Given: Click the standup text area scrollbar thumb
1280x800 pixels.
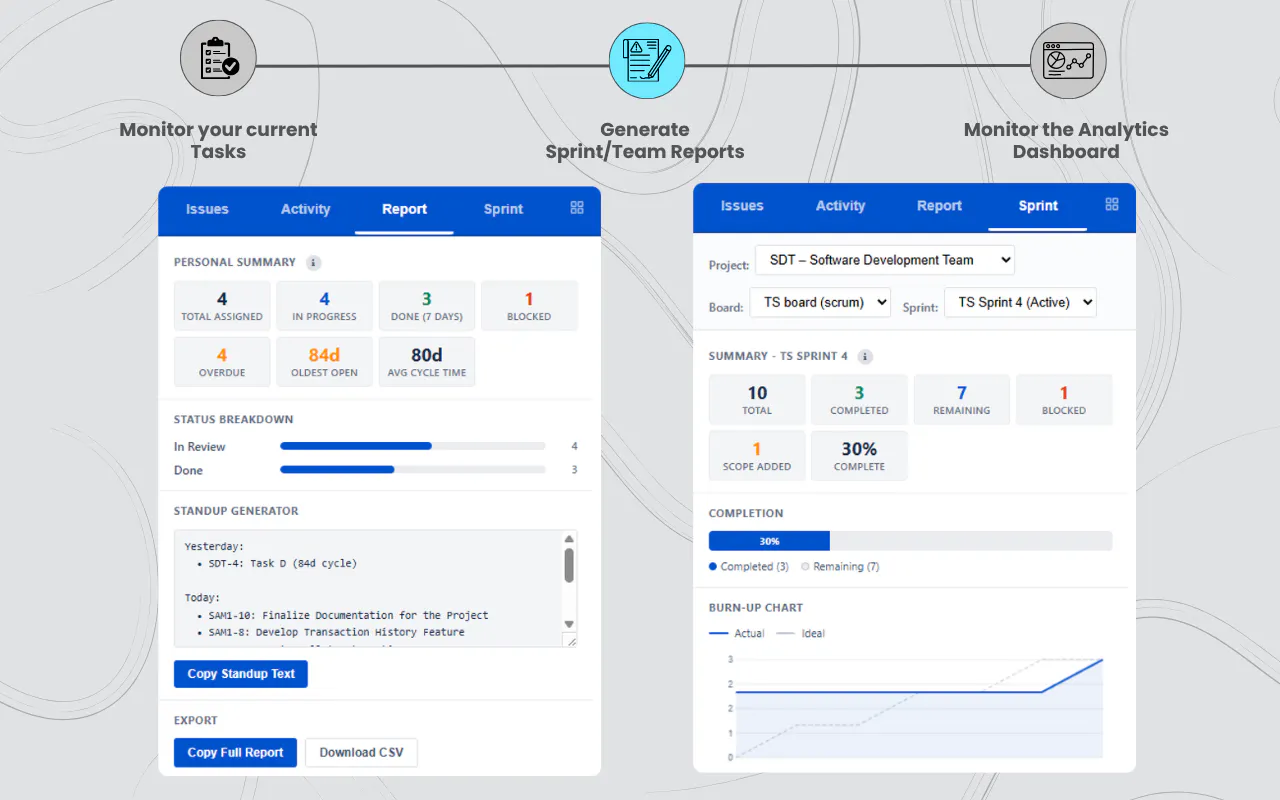Looking at the screenshot, I should pyautogui.click(x=569, y=565).
